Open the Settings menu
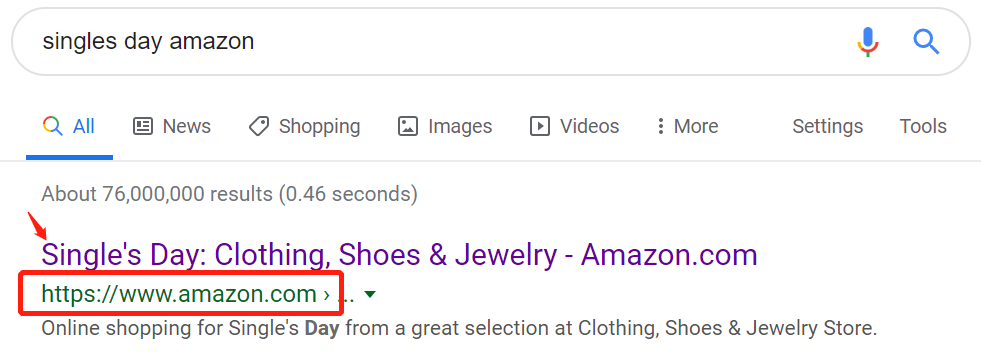Viewport: 981px width, 361px height. [827, 126]
